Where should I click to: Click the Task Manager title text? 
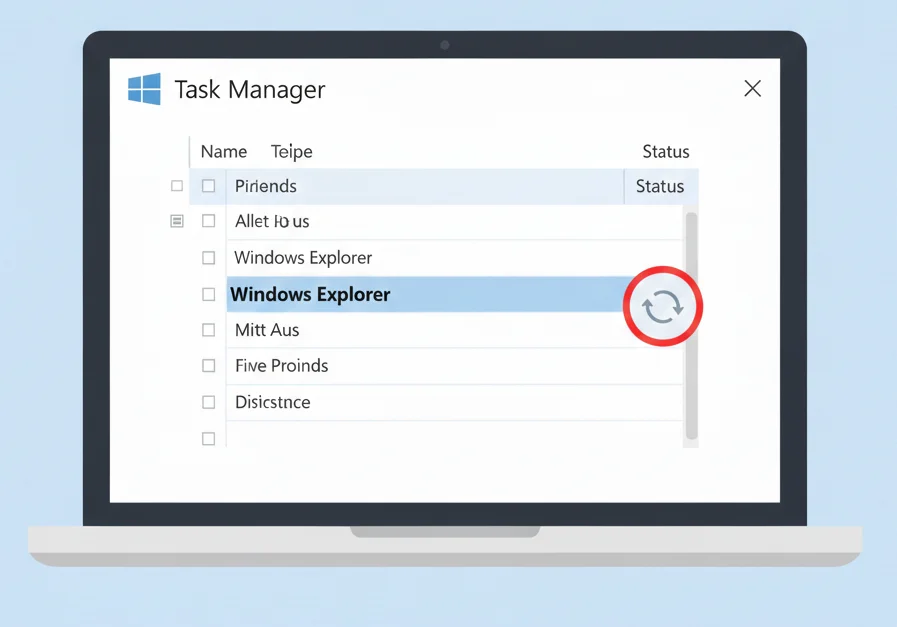coord(249,90)
